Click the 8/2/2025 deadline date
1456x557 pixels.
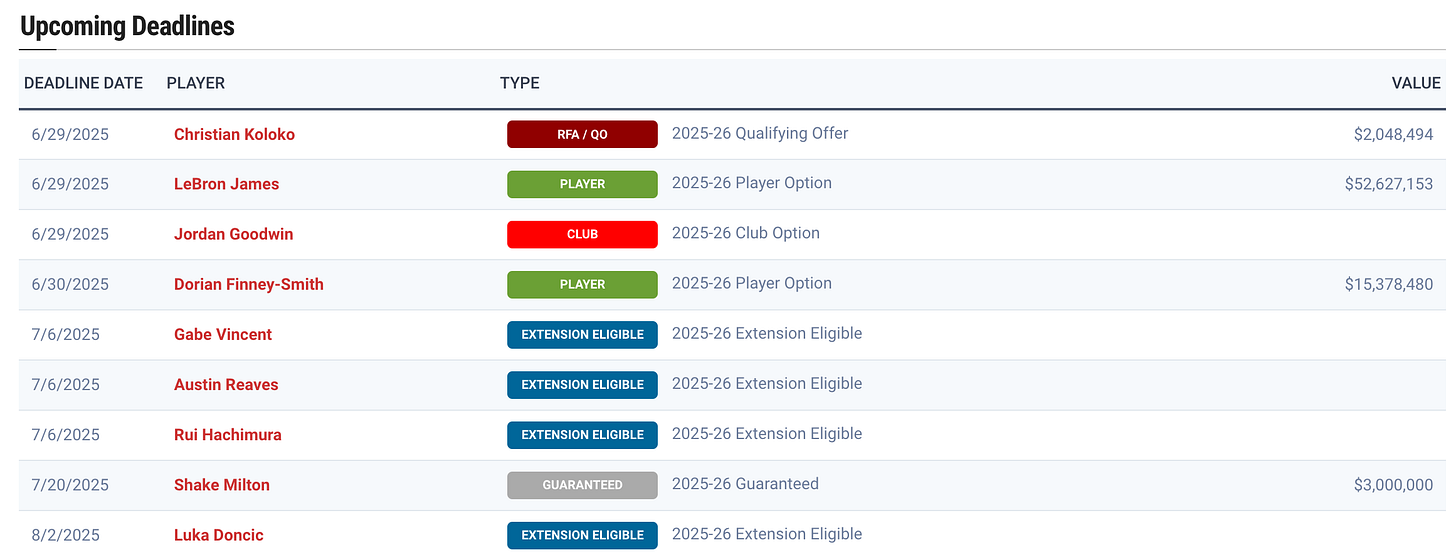(66, 535)
